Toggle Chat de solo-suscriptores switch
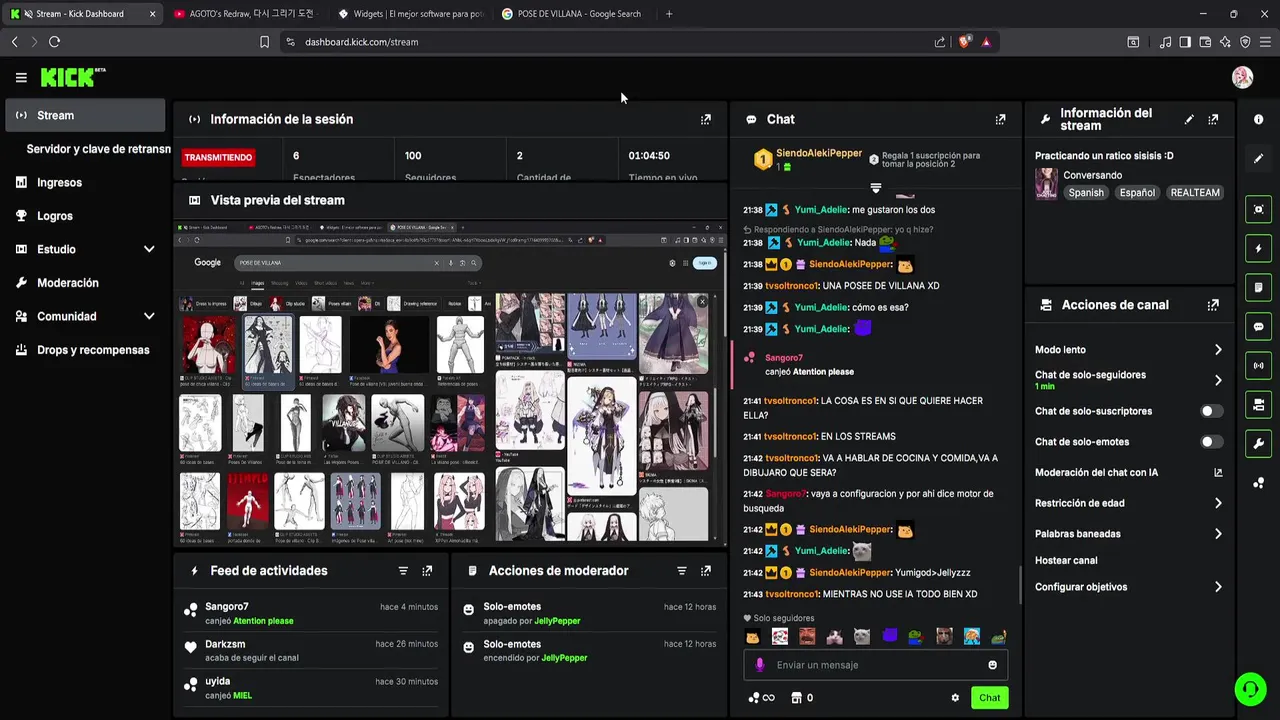The height and width of the screenshot is (720, 1280). click(1211, 411)
